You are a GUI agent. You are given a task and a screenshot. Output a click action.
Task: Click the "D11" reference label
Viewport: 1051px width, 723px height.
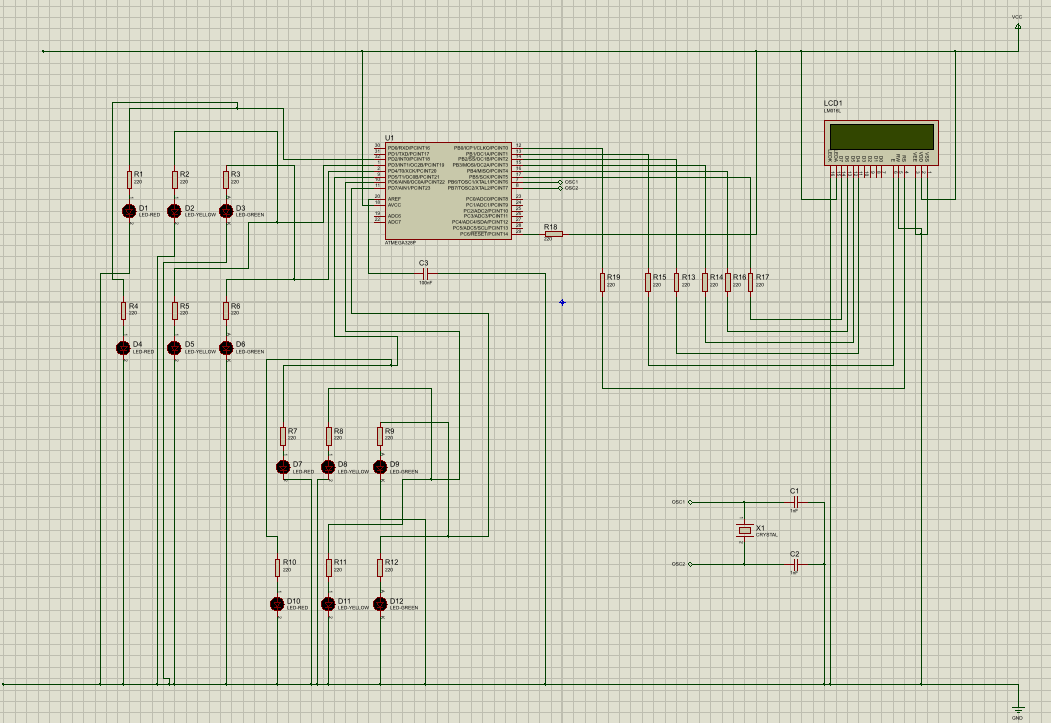tap(344, 601)
